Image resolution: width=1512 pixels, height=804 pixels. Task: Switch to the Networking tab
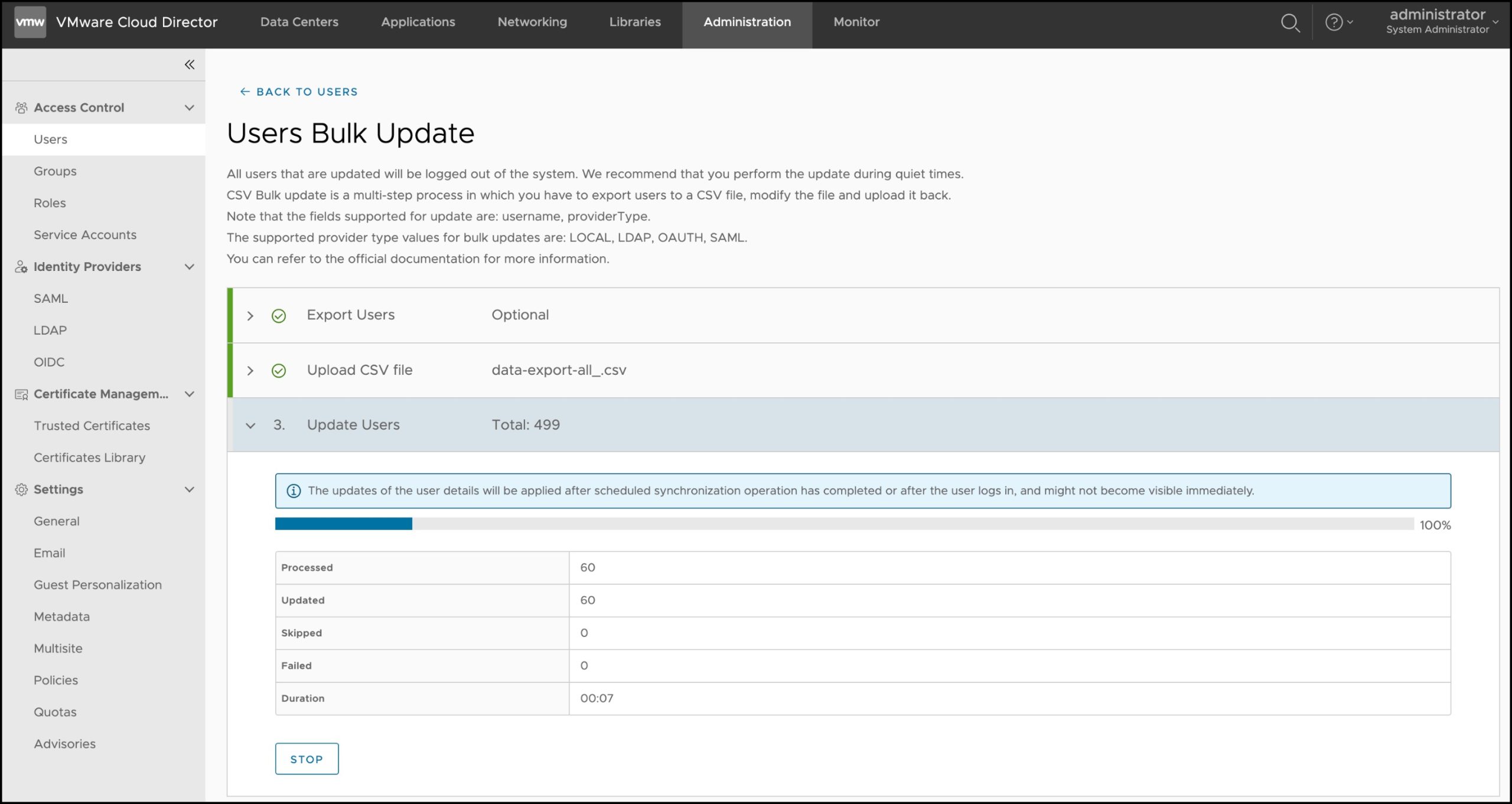[532, 22]
